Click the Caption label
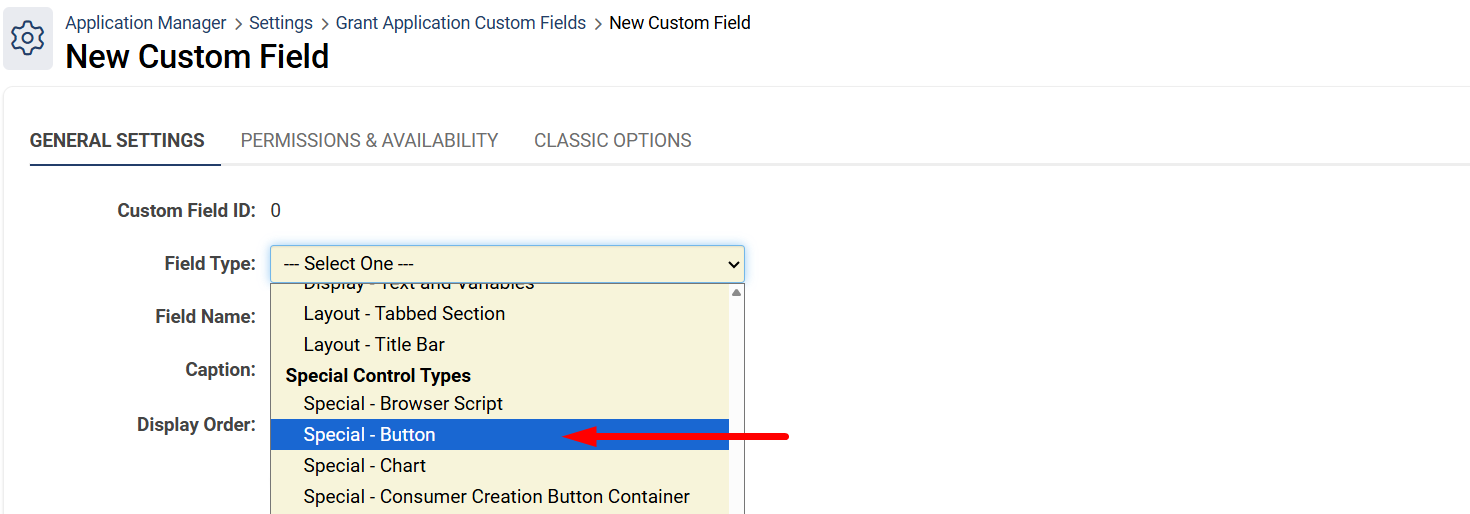 (220, 370)
